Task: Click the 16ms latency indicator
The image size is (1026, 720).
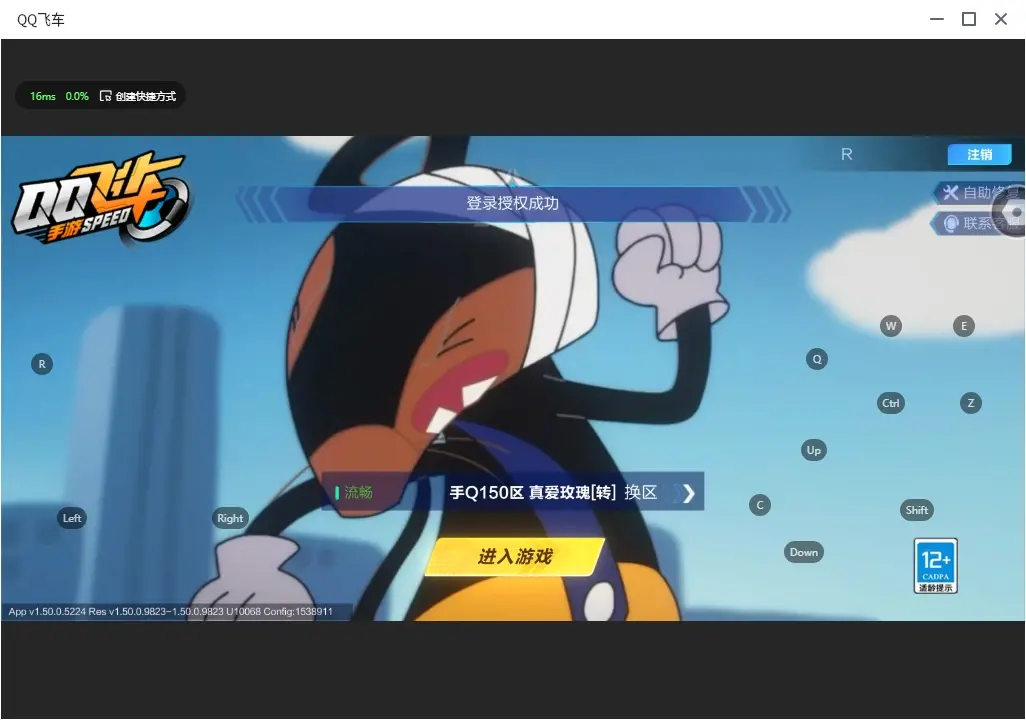Action: click(43, 96)
